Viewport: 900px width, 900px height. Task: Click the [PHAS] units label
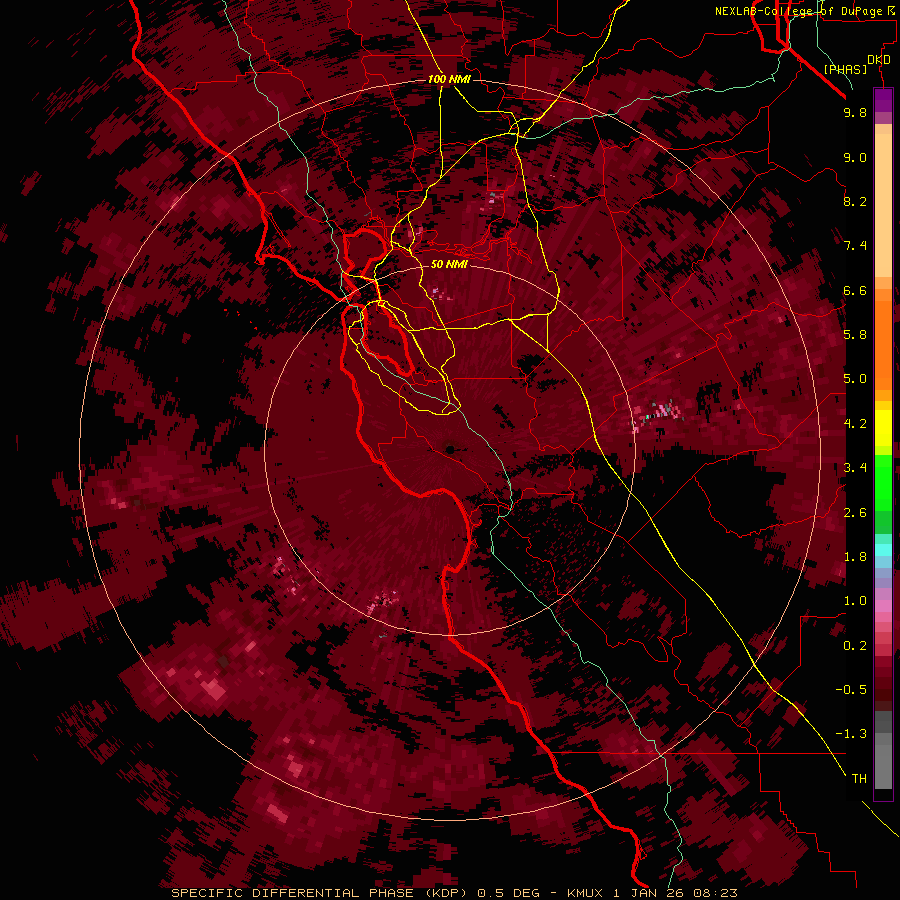point(845,69)
